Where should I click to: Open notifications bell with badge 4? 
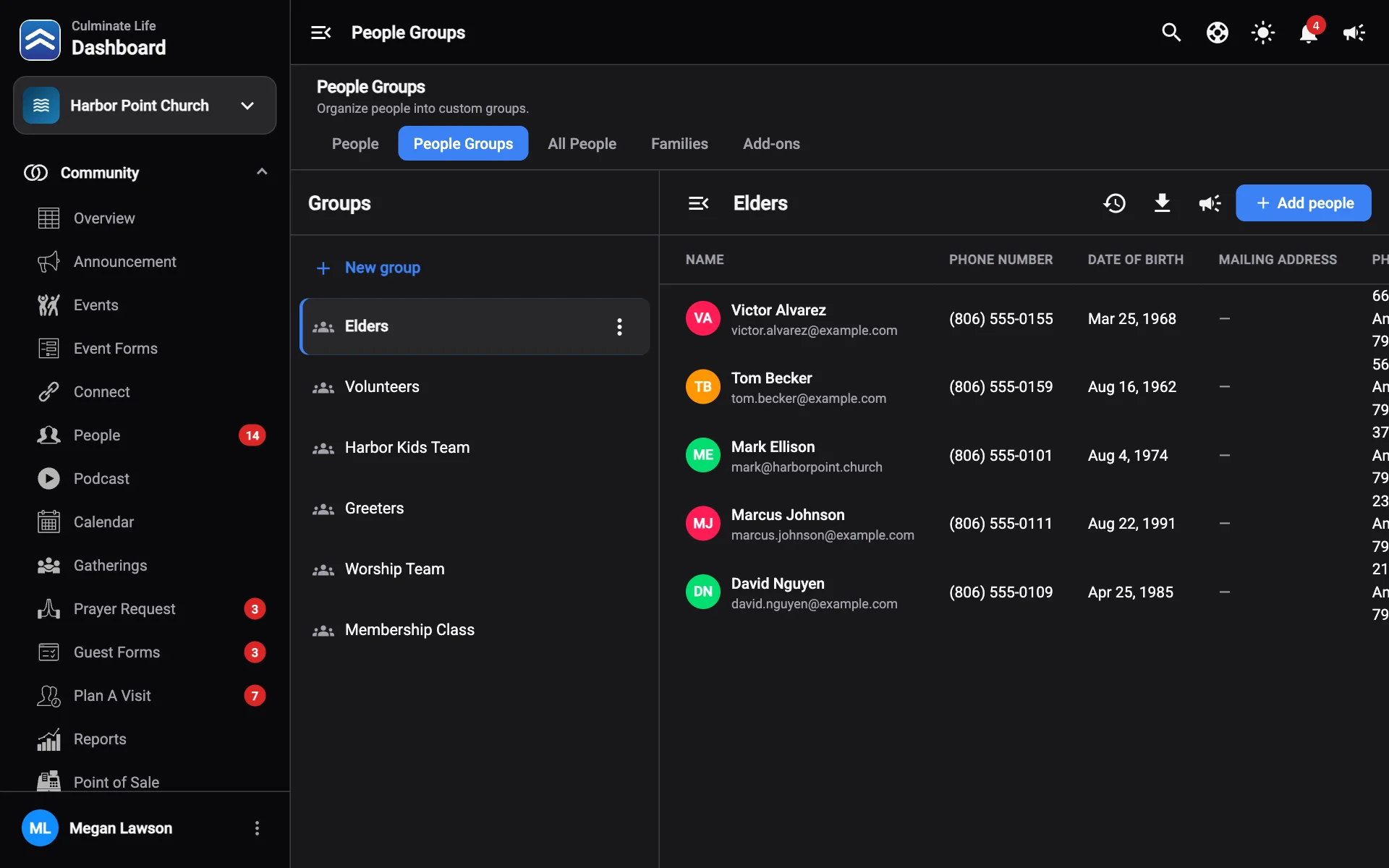[x=1309, y=33]
